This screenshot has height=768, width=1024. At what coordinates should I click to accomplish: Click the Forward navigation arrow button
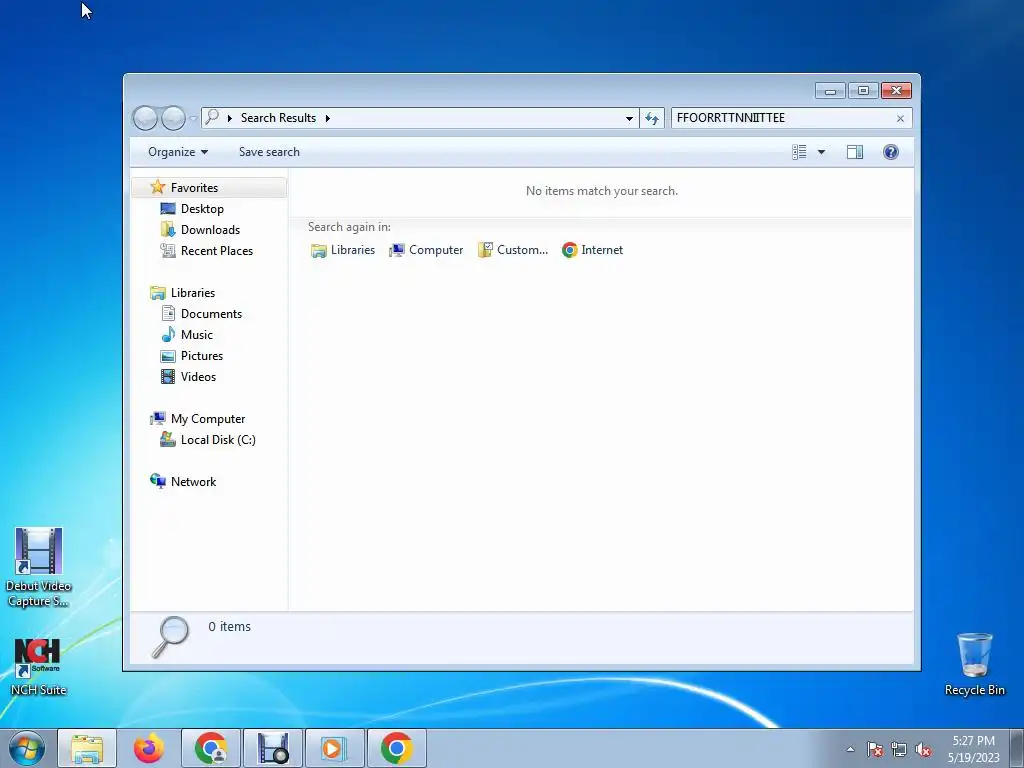tap(173, 118)
